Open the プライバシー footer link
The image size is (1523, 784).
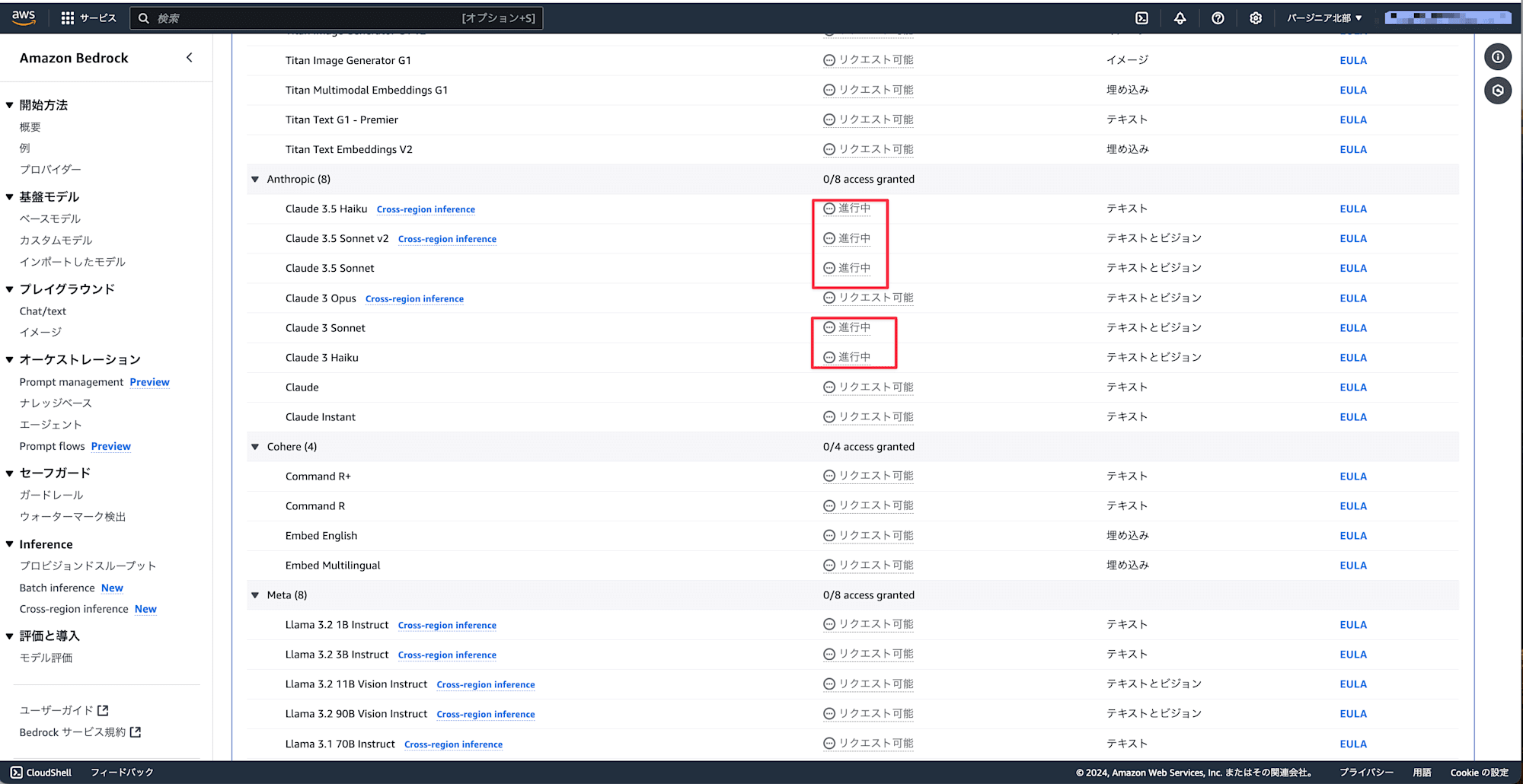pos(1366,772)
